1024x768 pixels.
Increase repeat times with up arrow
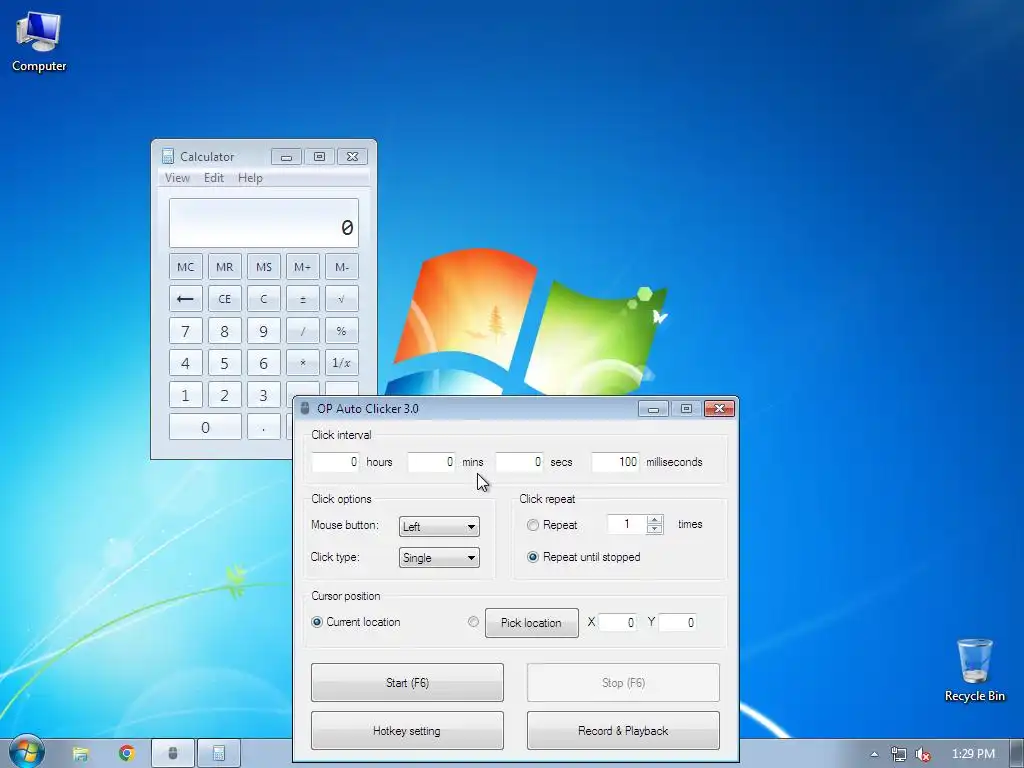[x=654, y=520]
